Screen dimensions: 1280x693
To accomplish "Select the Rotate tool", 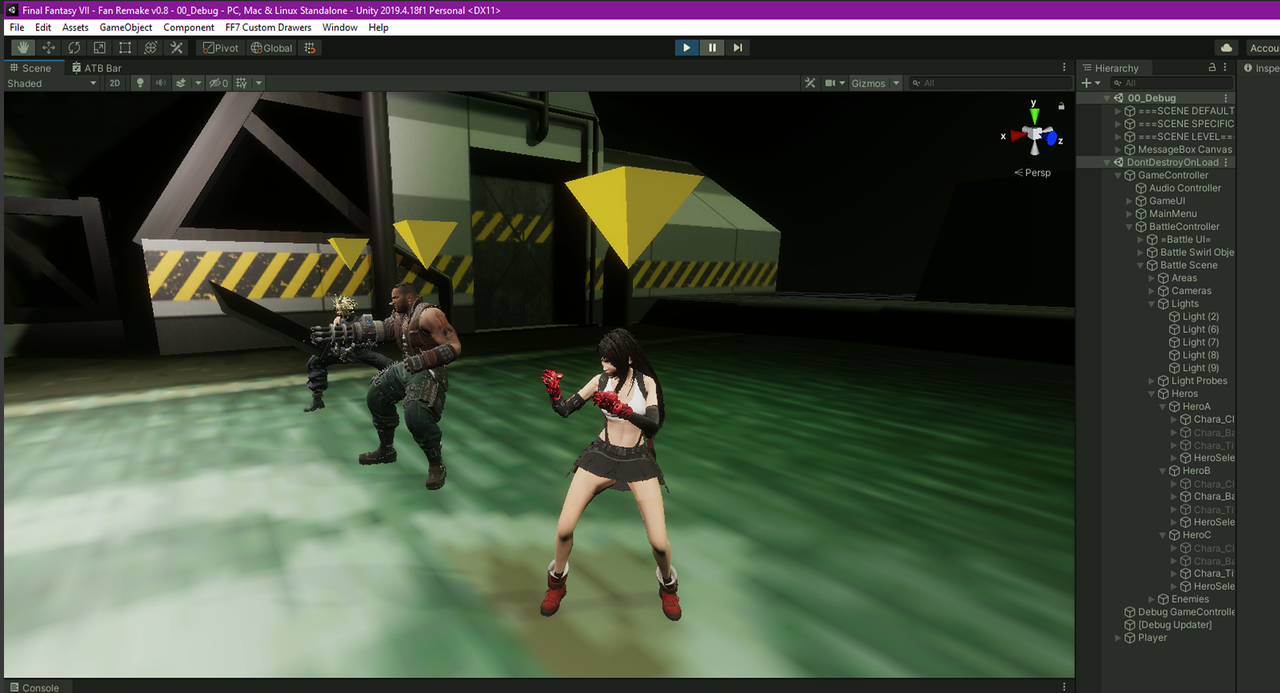I will click(x=74, y=47).
